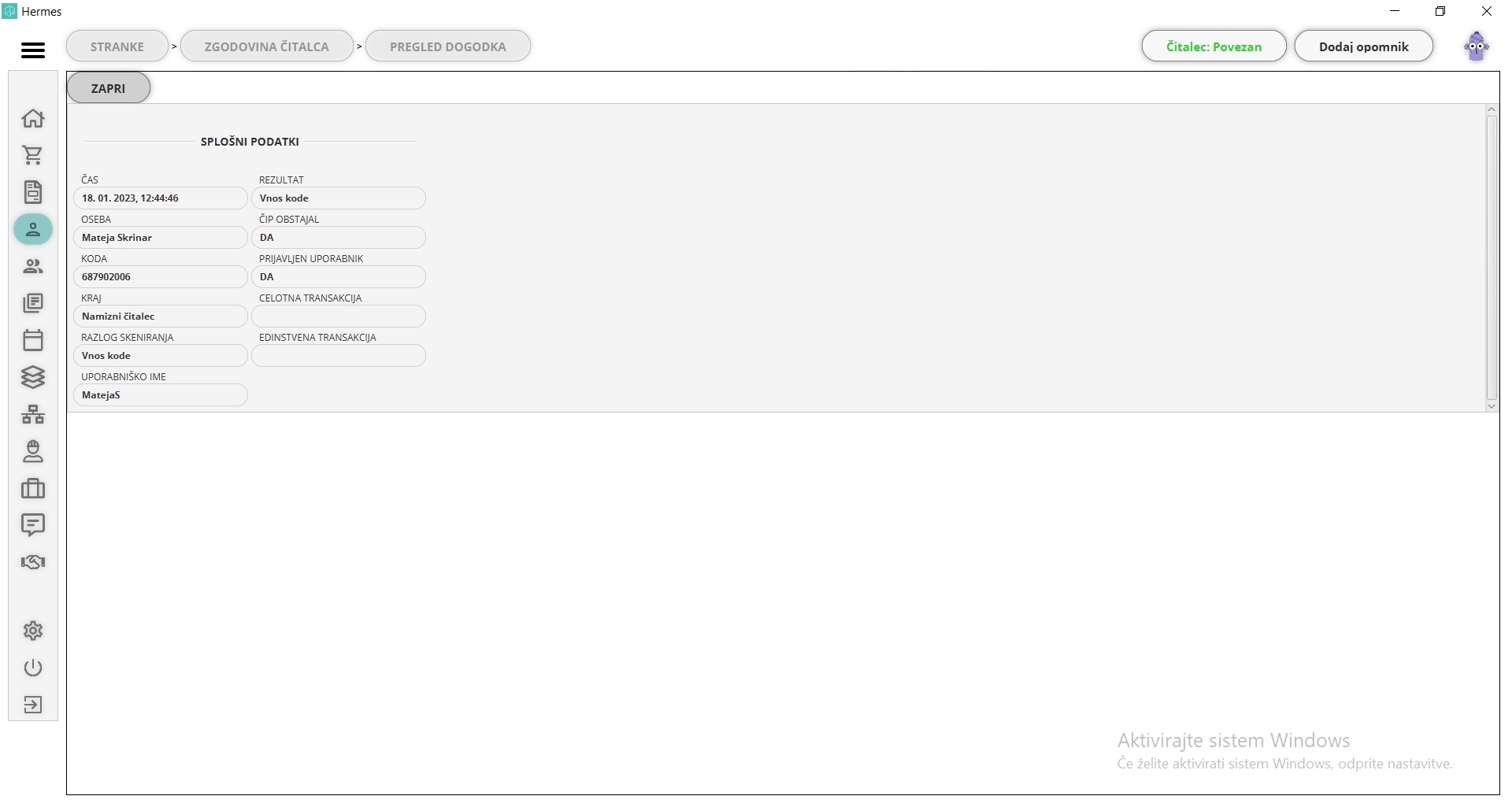
Task: Restore down the Hermes window
Action: pyautogui.click(x=1440, y=11)
